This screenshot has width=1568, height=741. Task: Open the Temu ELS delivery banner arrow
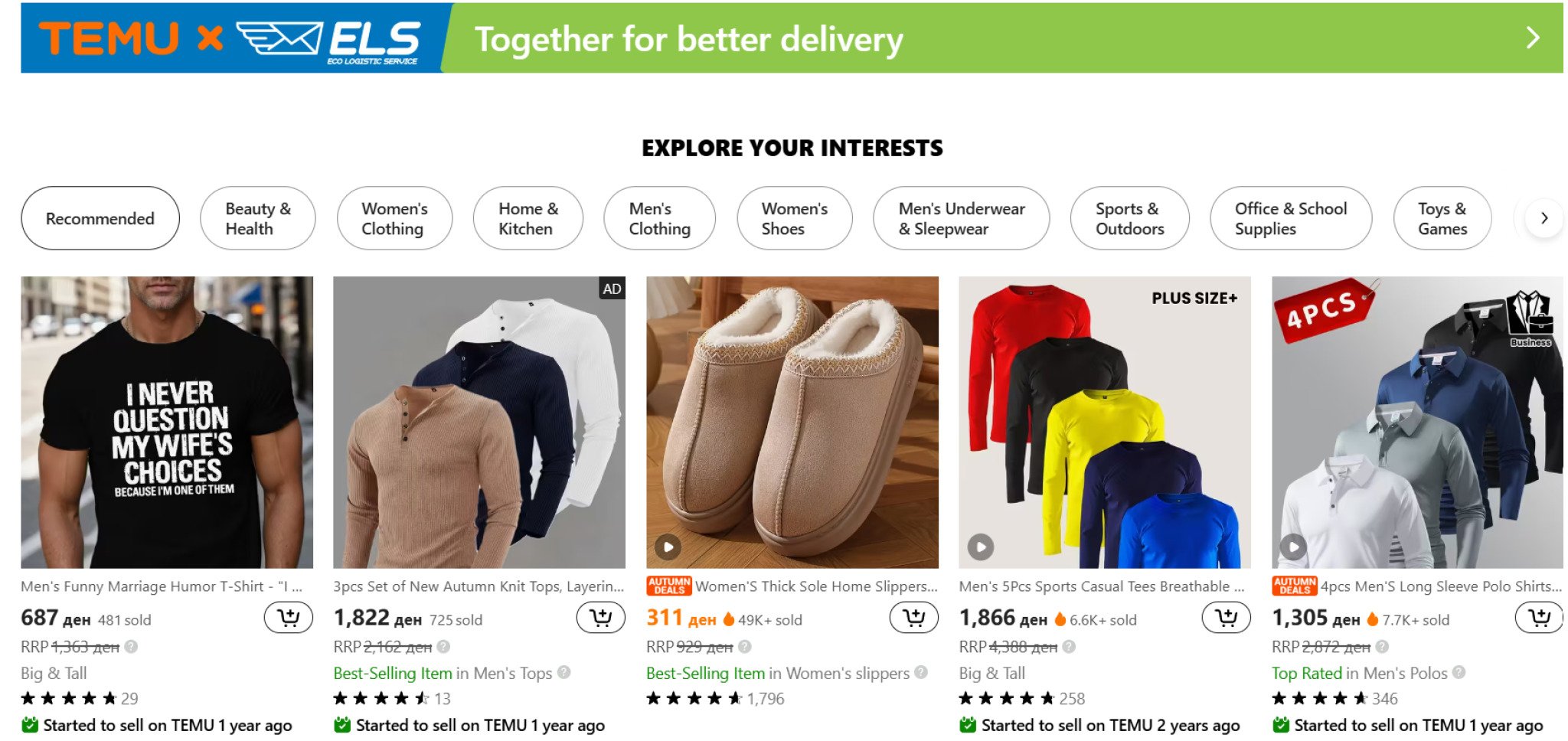(x=1532, y=38)
